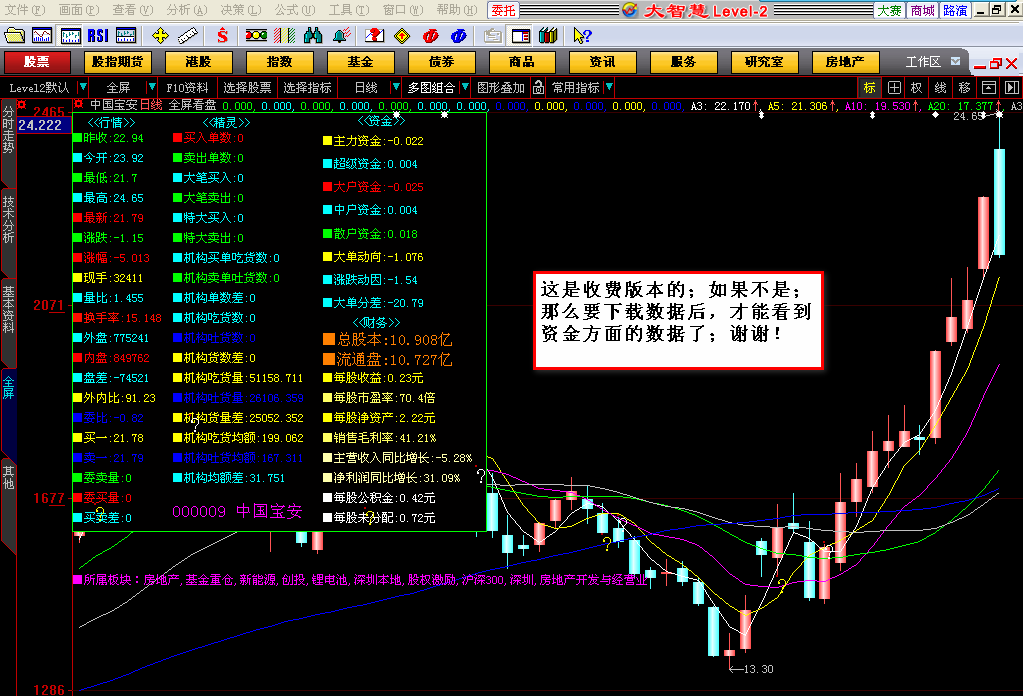Click the chart with red question mark icon

(x=374, y=36)
